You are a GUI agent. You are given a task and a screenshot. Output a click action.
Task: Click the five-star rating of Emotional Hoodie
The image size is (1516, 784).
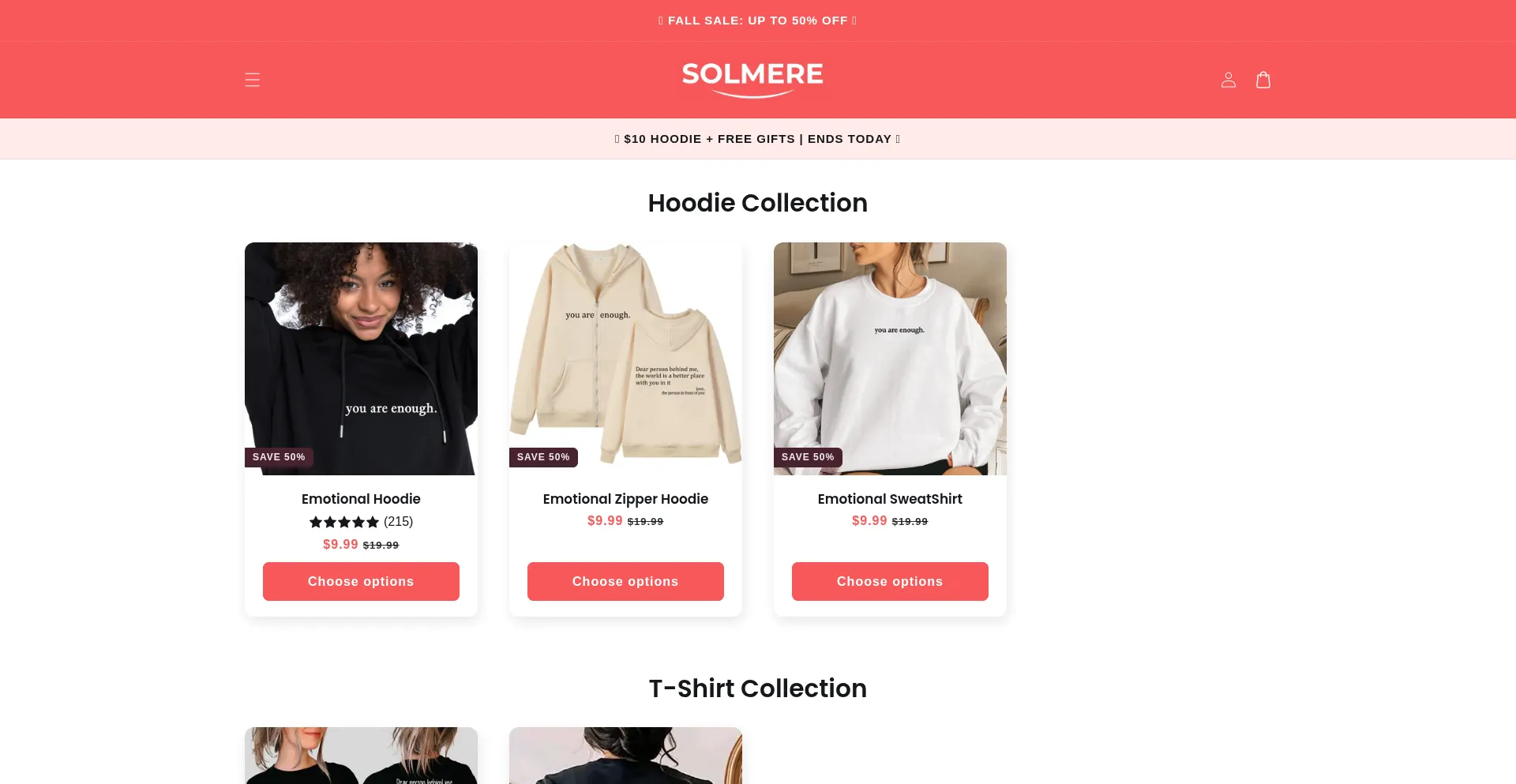point(344,522)
